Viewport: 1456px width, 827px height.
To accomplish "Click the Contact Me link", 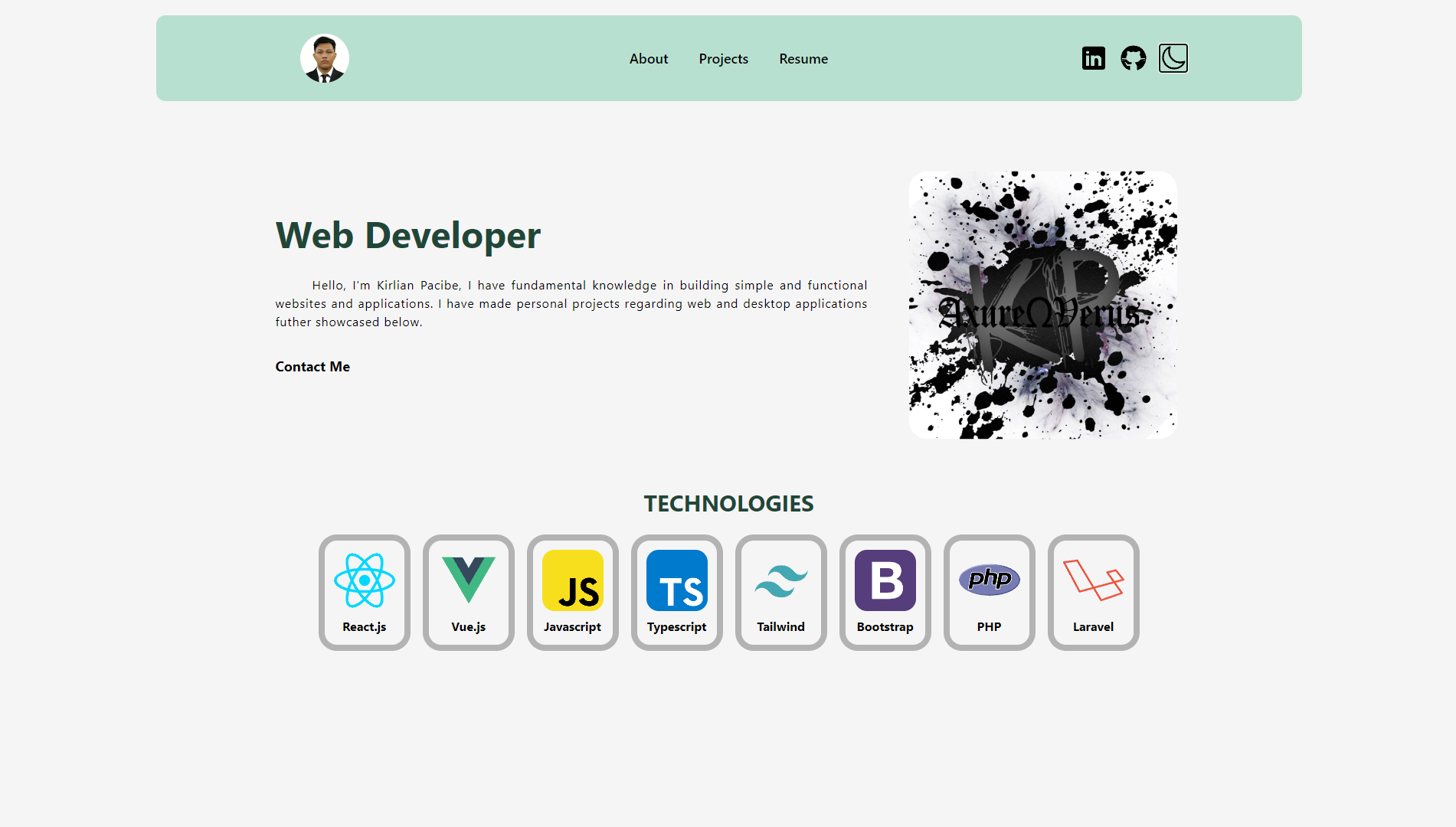I will tap(312, 367).
